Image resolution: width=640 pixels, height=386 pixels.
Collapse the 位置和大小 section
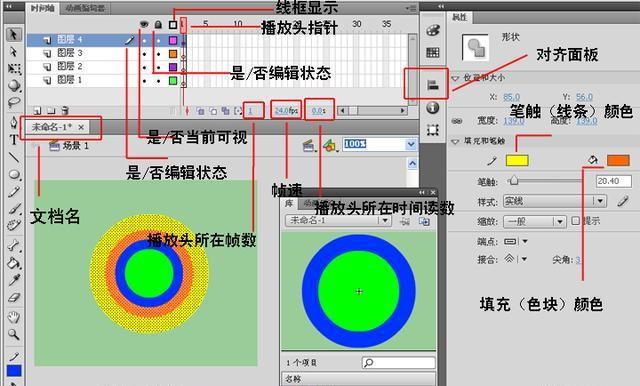tap(456, 78)
